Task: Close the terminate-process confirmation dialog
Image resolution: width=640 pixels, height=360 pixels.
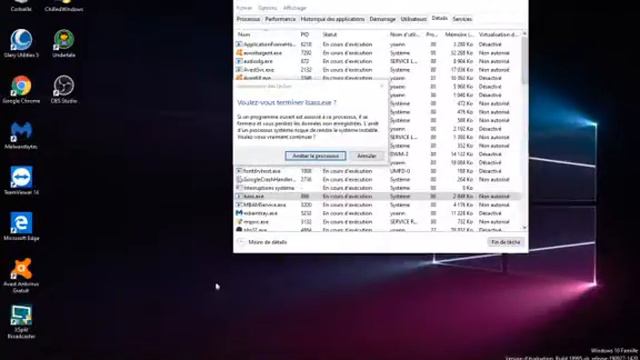Action: 382,86
